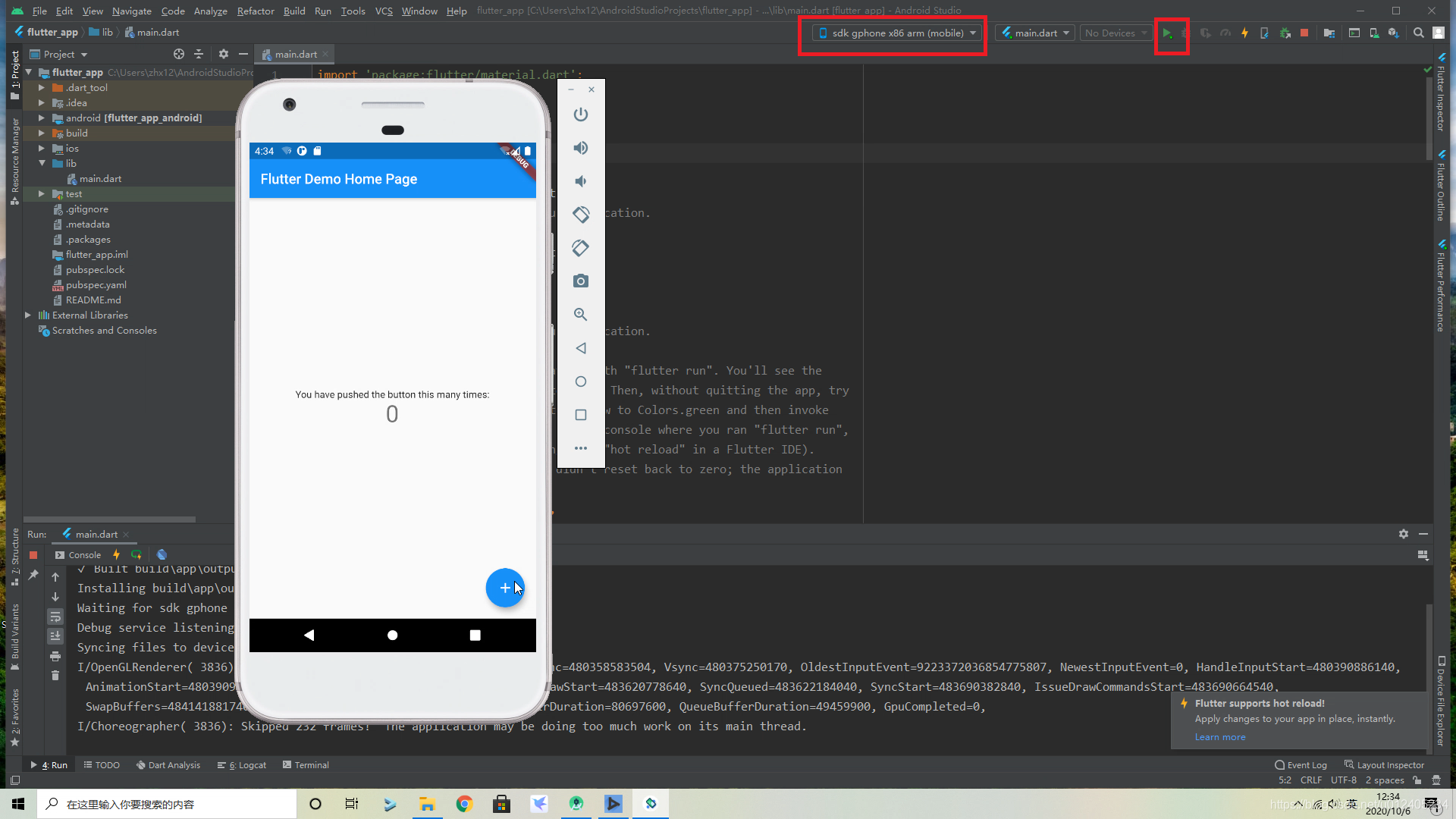The width and height of the screenshot is (1456, 819).
Task: Click the emulator volume up button
Action: tap(581, 148)
